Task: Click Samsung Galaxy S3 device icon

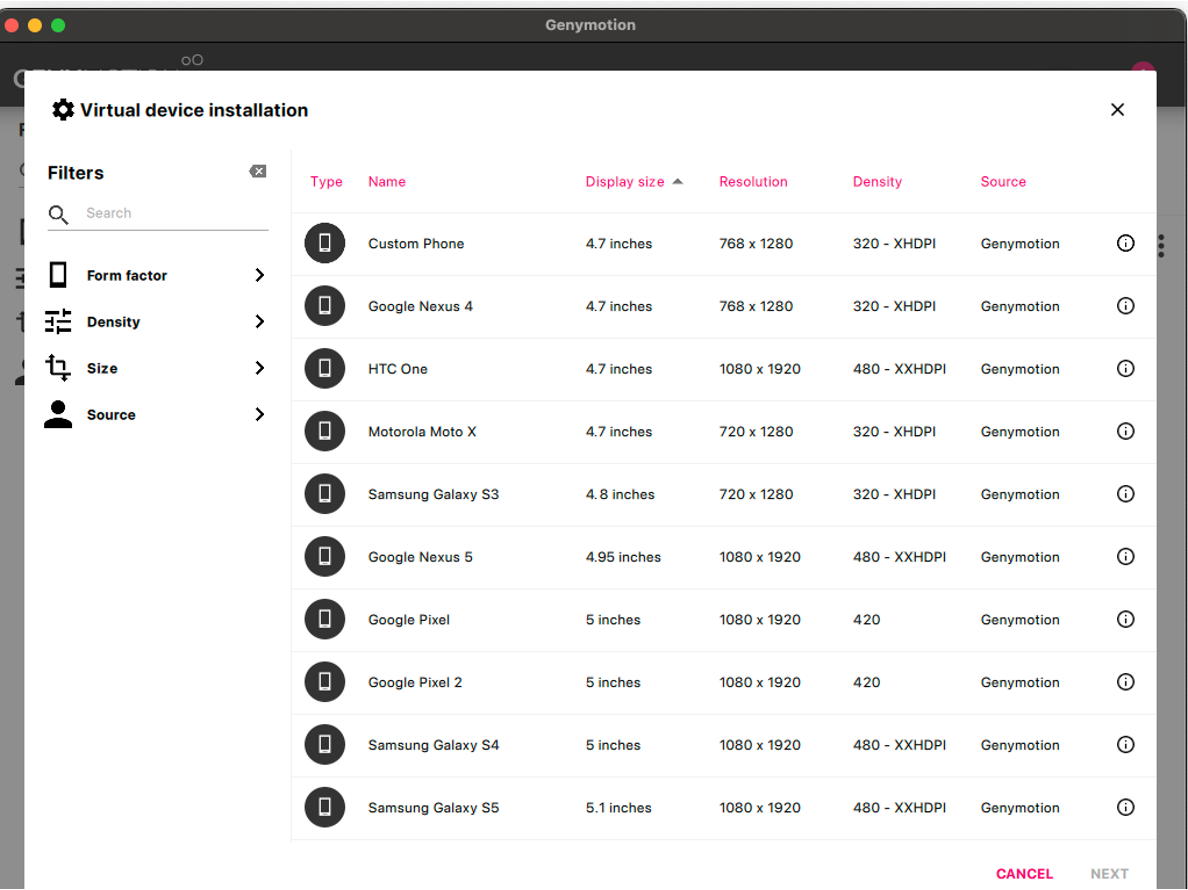Action: click(x=325, y=494)
